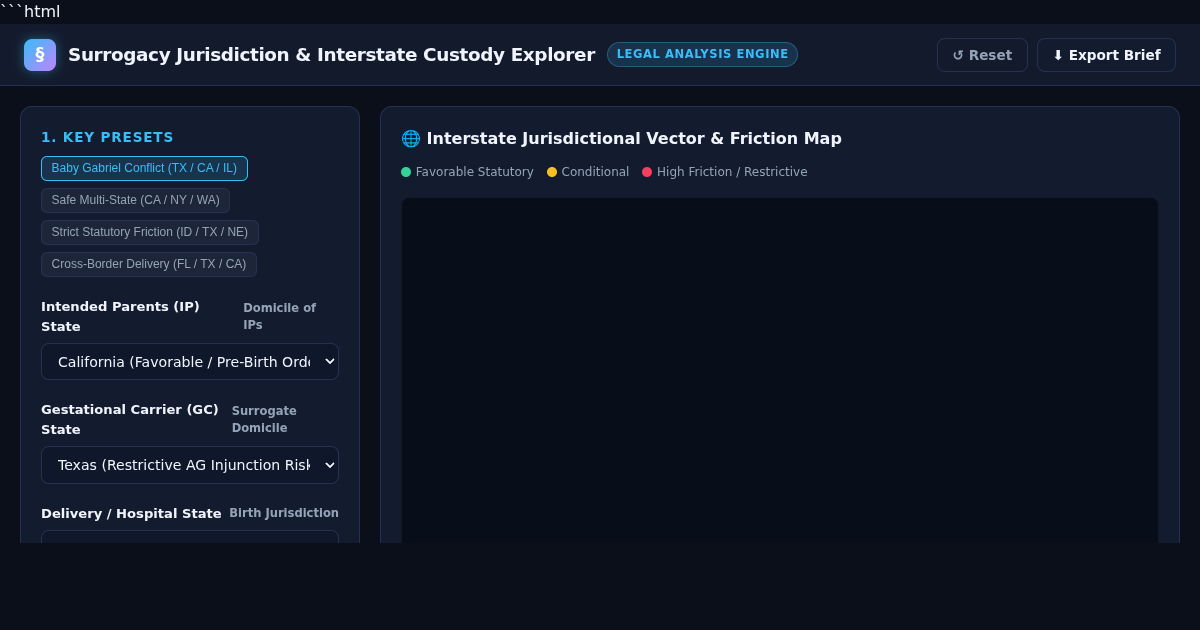This screenshot has width=1200, height=630.
Task: Select Baby Gabriel Conflict preset
Action: coord(144,168)
